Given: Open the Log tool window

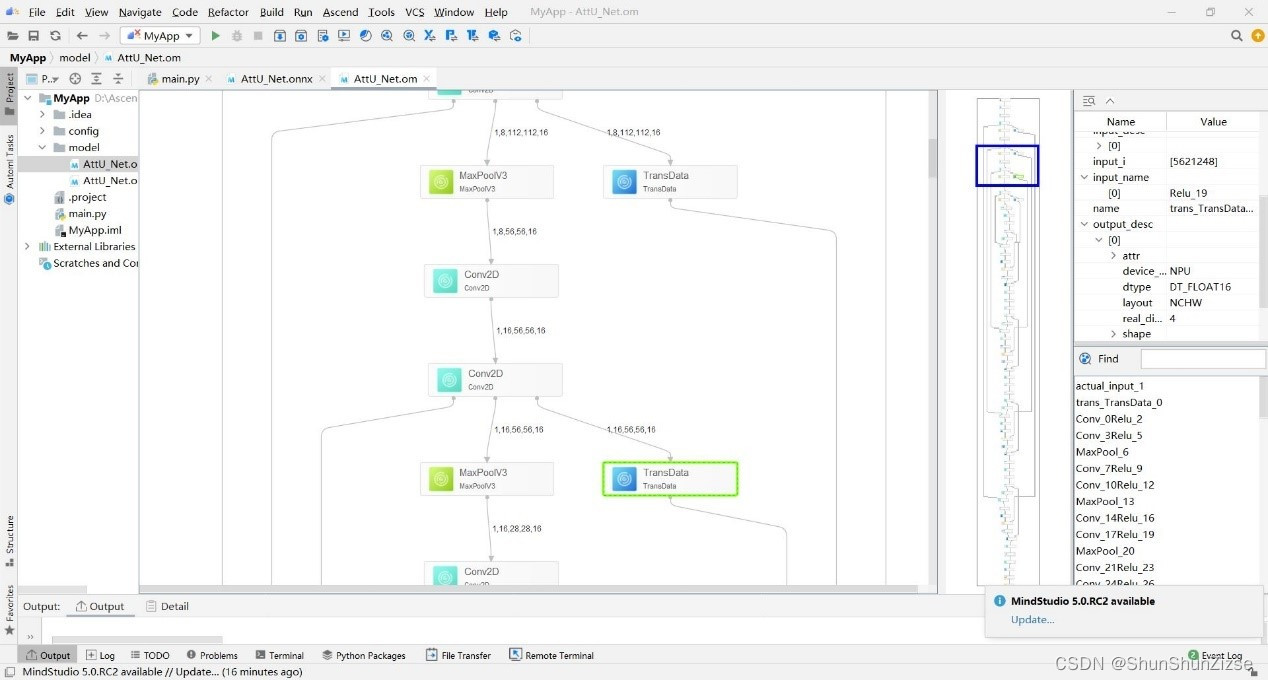Looking at the screenshot, I should (100, 656).
